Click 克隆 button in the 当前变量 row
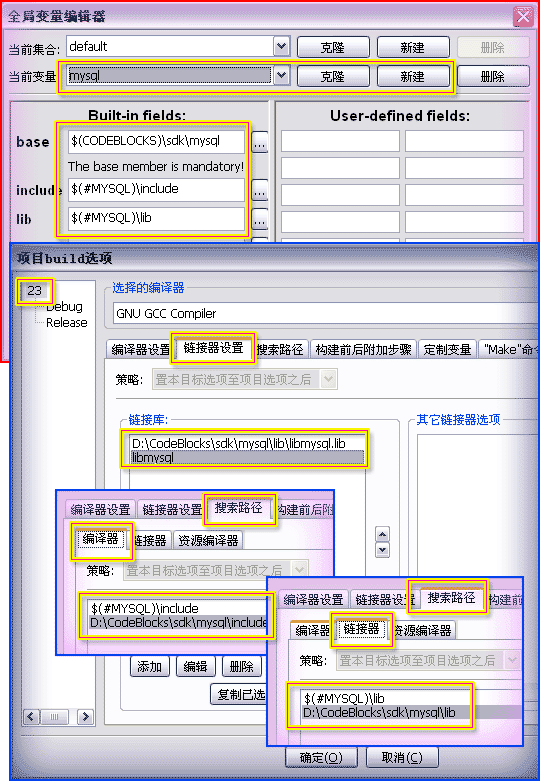540x783 pixels. [333, 76]
